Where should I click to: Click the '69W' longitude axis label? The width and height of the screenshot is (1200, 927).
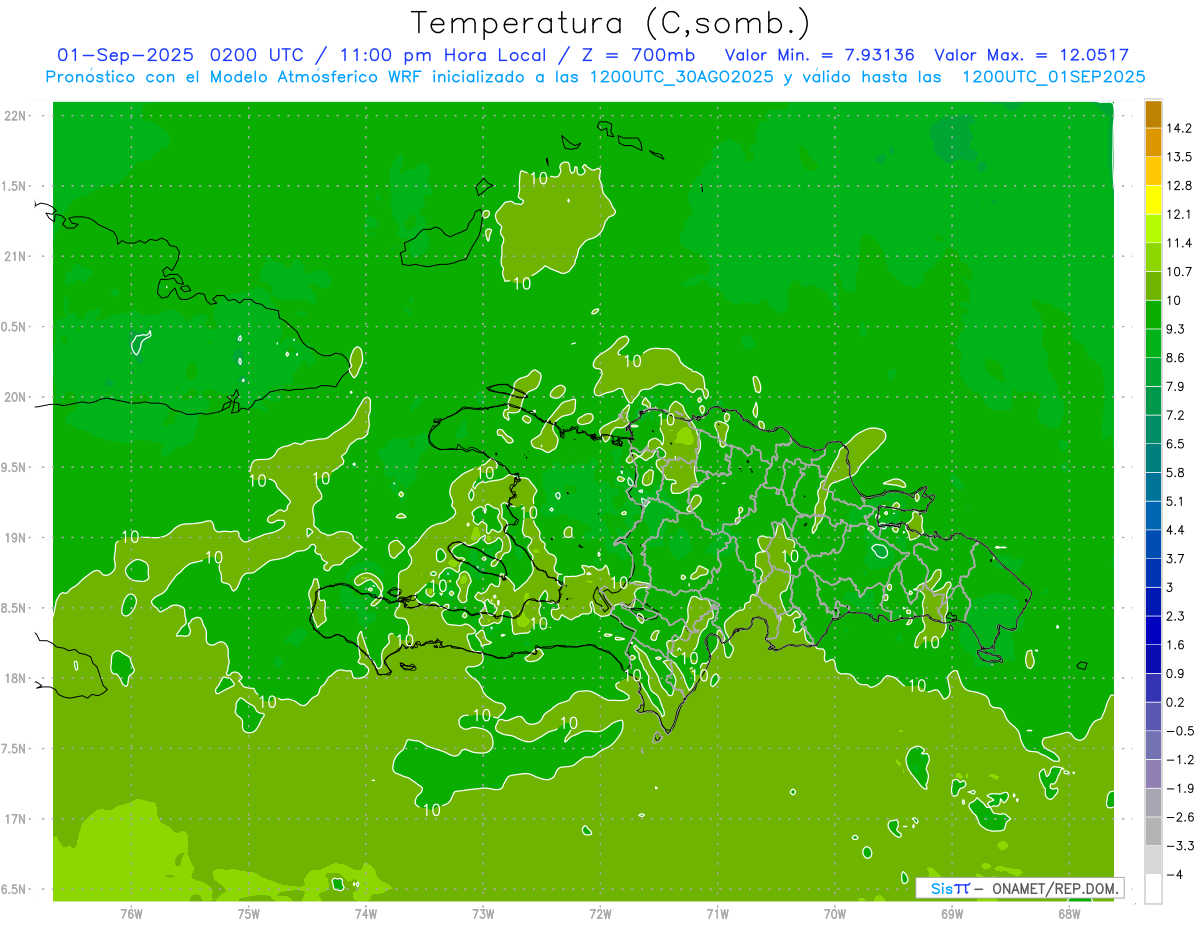pos(952,914)
